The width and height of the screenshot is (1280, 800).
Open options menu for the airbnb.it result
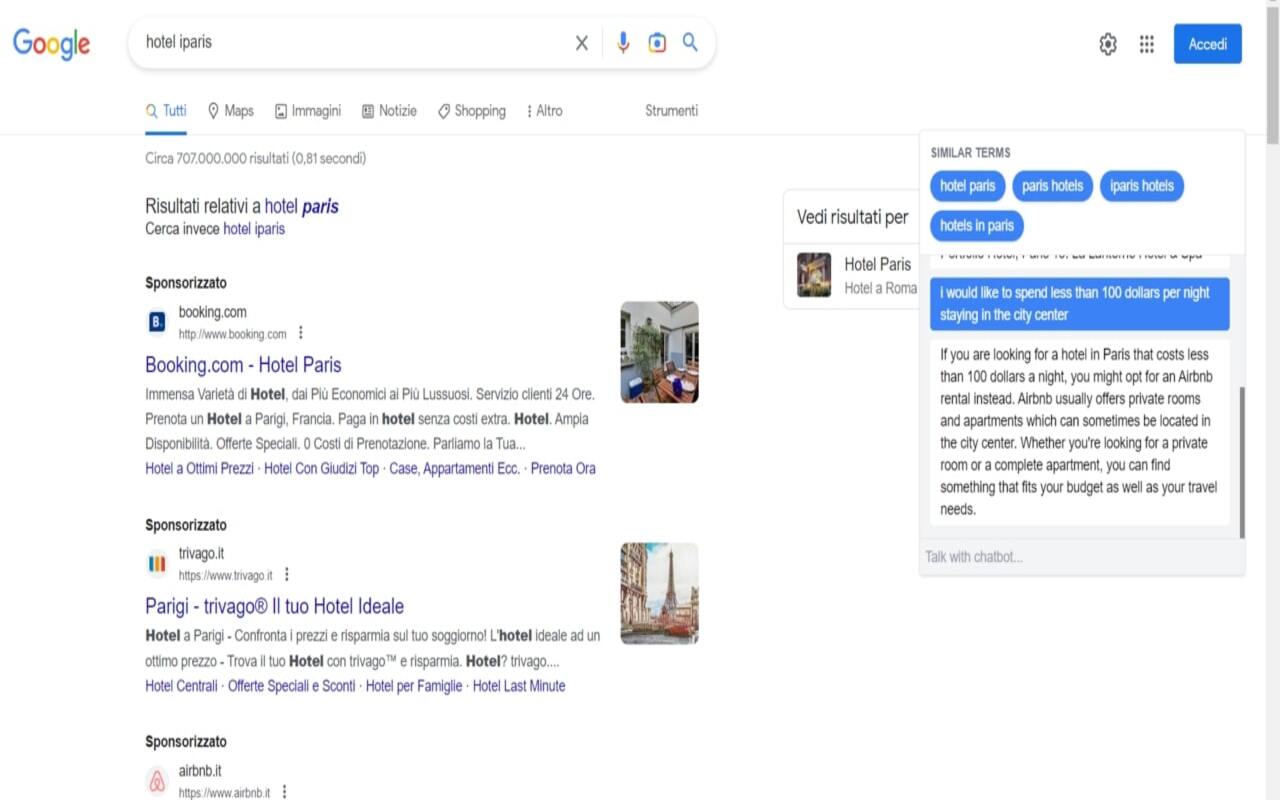pos(284,790)
